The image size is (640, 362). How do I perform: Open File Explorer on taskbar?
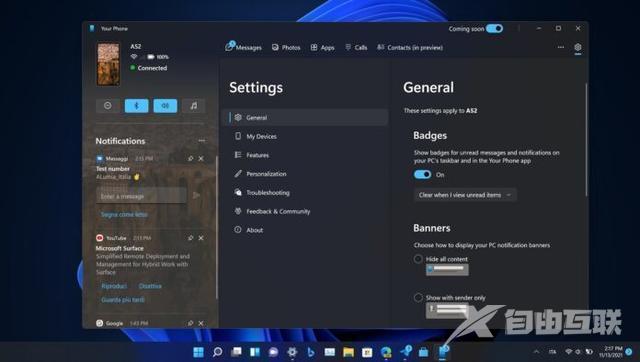point(349,352)
